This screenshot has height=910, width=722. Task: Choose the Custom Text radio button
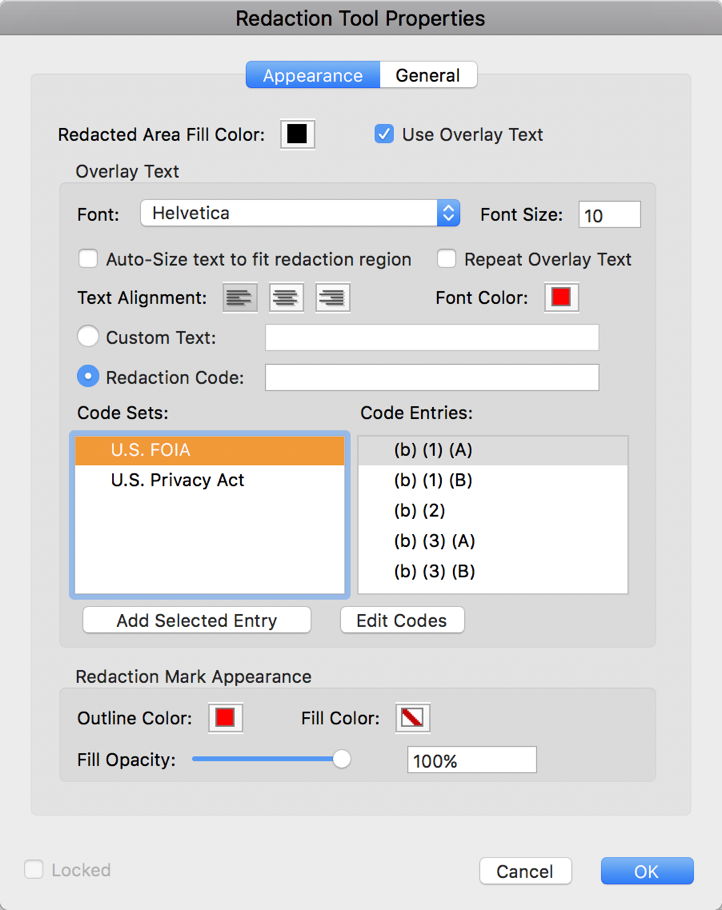[88, 338]
